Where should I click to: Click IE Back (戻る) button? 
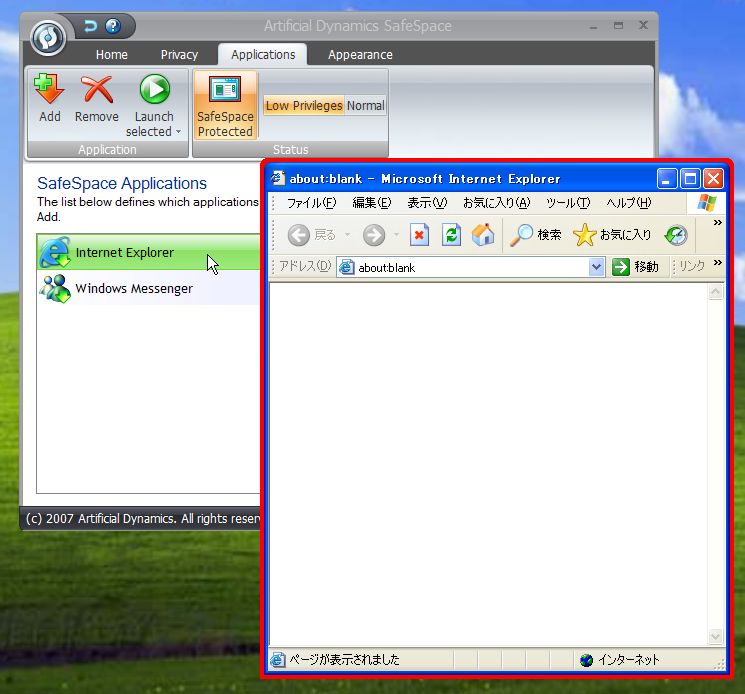(x=312, y=235)
